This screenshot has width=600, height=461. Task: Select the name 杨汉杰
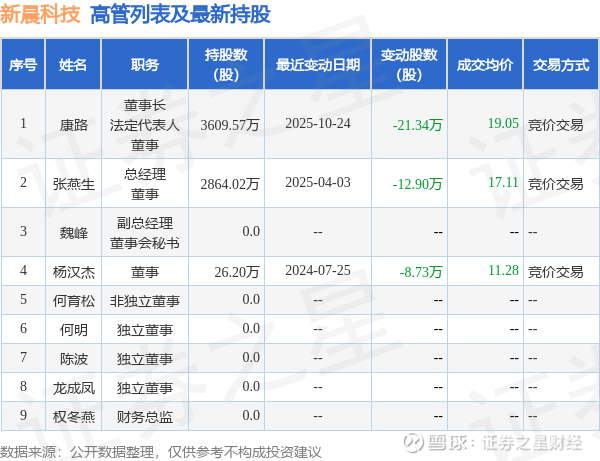click(x=73, y=272)
